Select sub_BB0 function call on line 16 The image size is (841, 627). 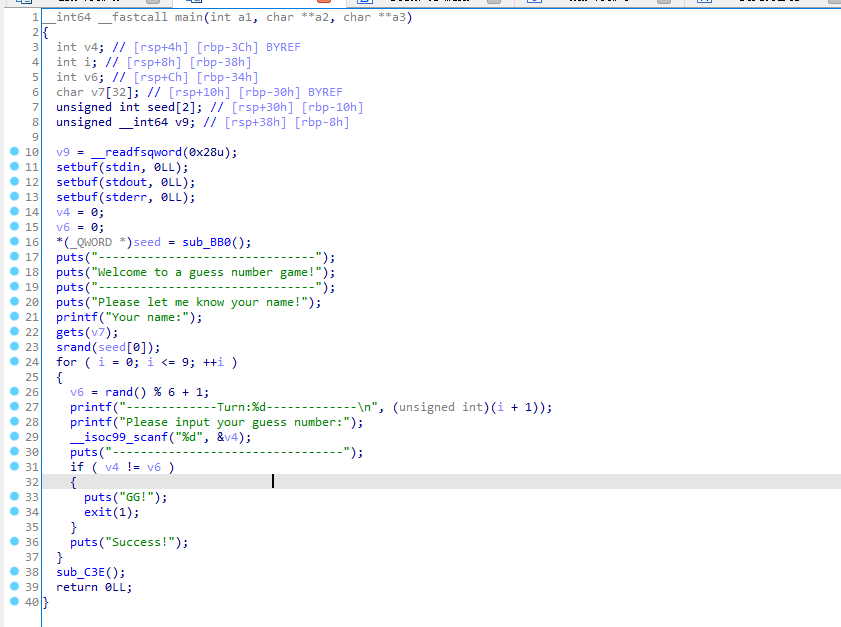(x=206, y=242)
